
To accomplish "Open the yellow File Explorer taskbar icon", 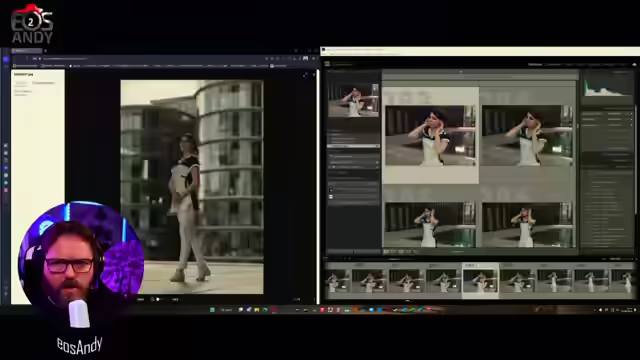I will (x=256, y=310).
